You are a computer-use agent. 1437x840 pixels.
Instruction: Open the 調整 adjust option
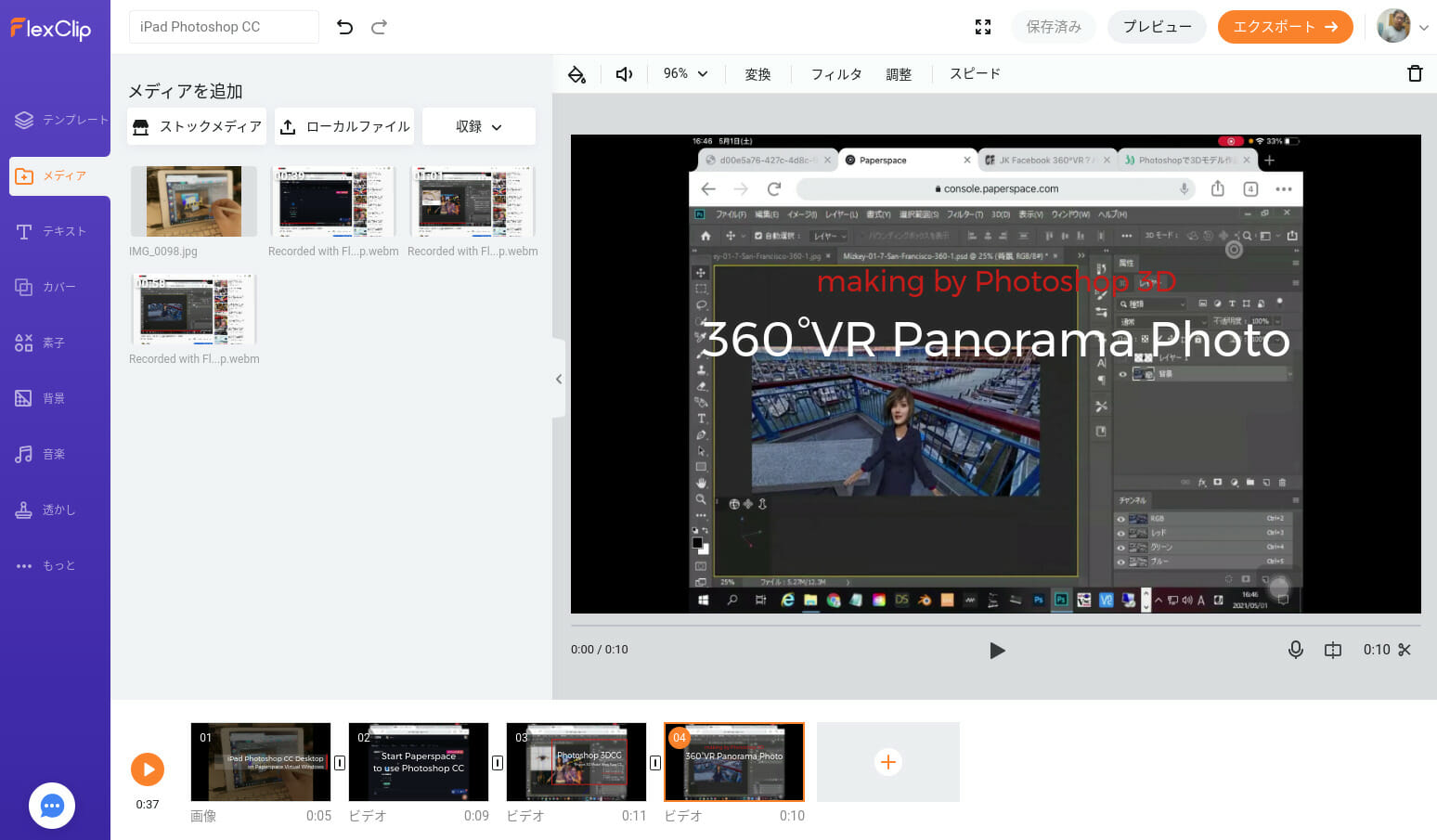click(x=899, y=74)
